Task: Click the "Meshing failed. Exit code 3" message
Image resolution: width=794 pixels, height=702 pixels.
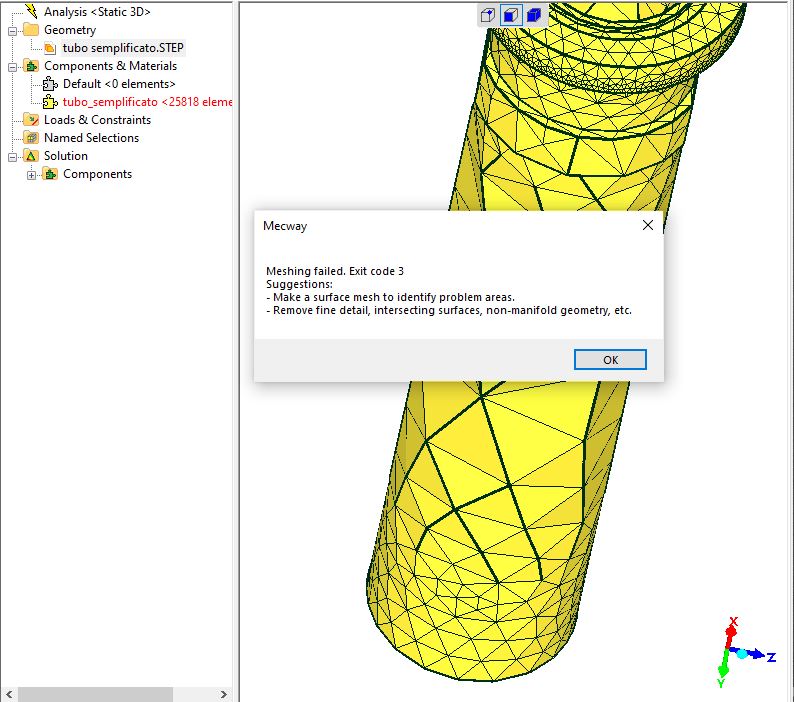Action: 335,271
